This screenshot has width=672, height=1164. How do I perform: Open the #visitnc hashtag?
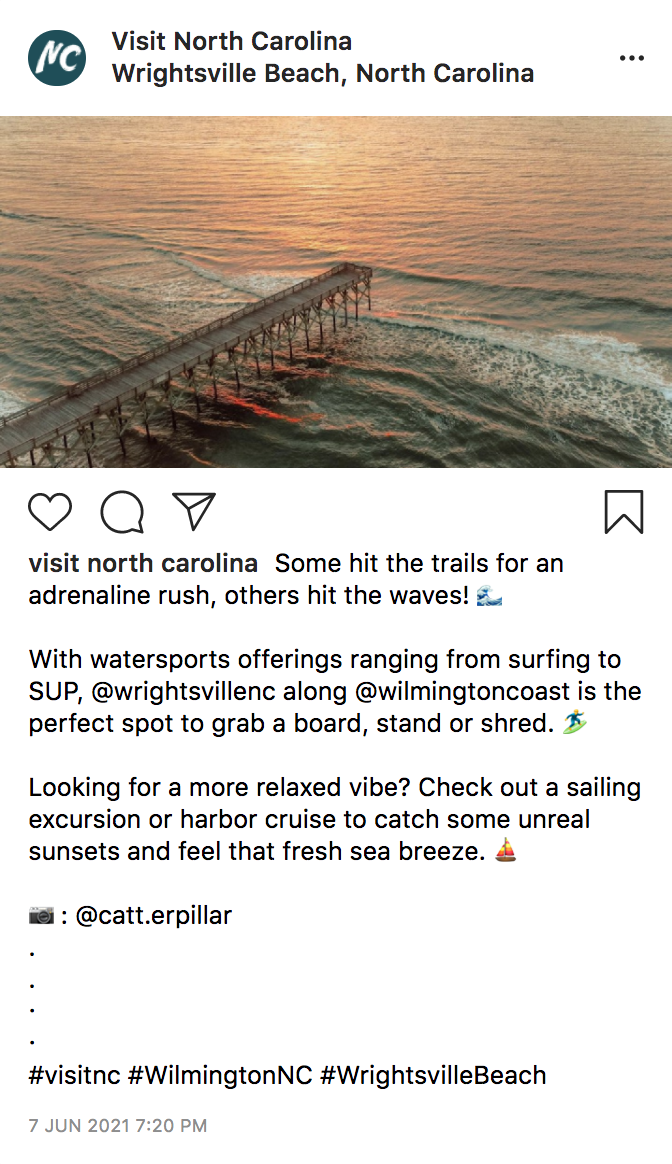point(75,1076)
